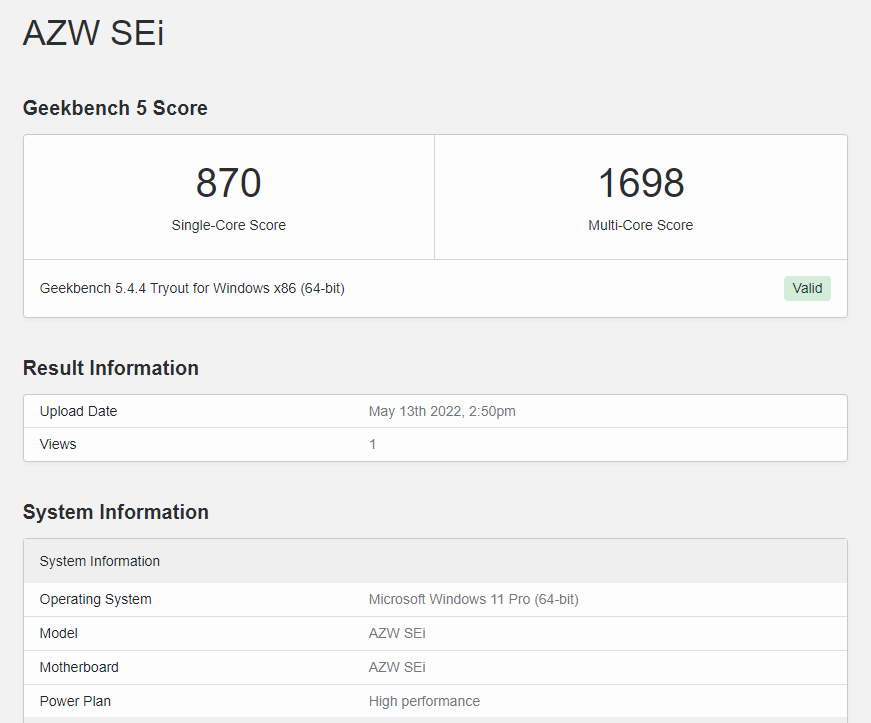
Task: Click the Operating System row label
Action: [x=96, y=599]
